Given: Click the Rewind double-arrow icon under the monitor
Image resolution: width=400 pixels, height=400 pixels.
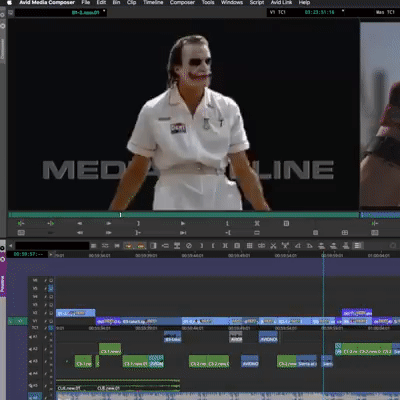Looking at the screenshot, I should click(x=80, y=232).
